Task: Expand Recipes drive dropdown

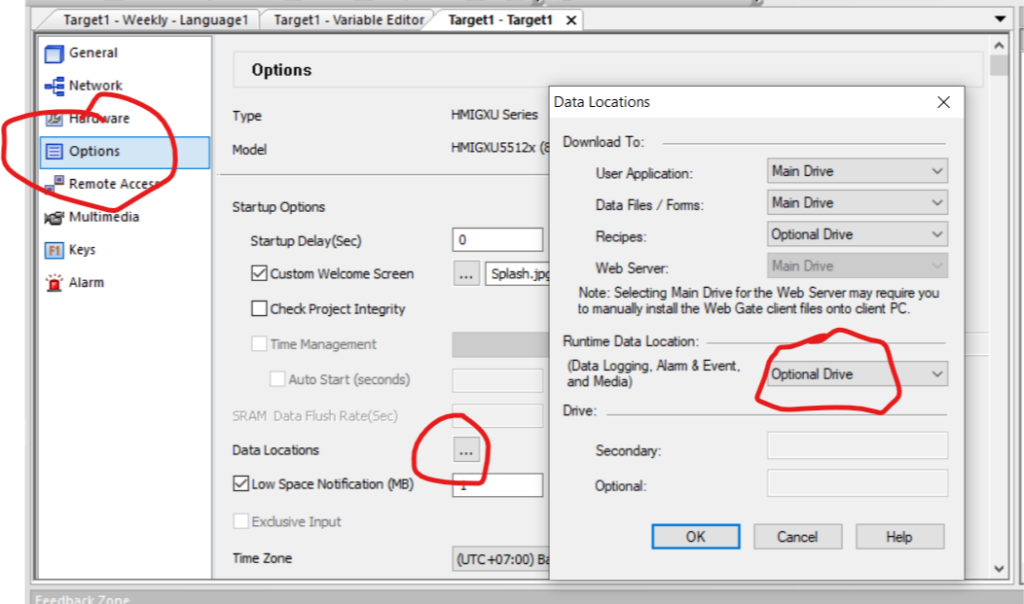Action: point(857,235)
